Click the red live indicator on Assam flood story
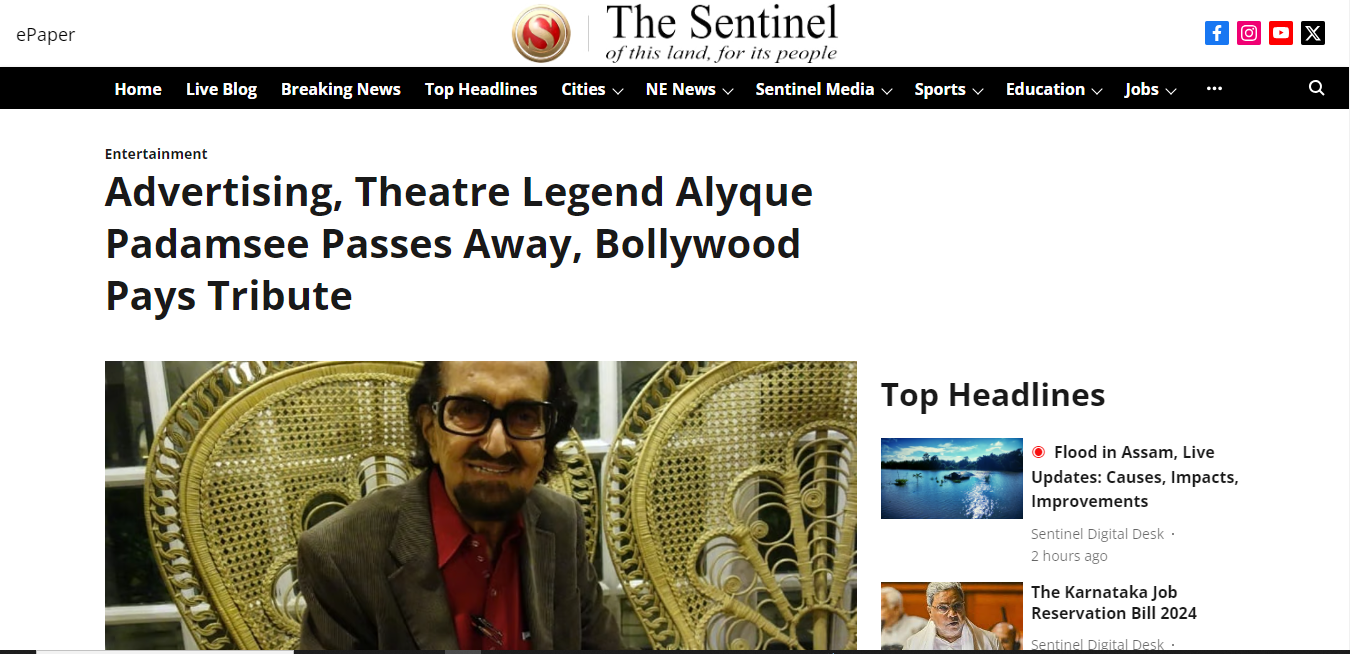The height and width of the screenshot is (654, 1350). point(1038,452)
